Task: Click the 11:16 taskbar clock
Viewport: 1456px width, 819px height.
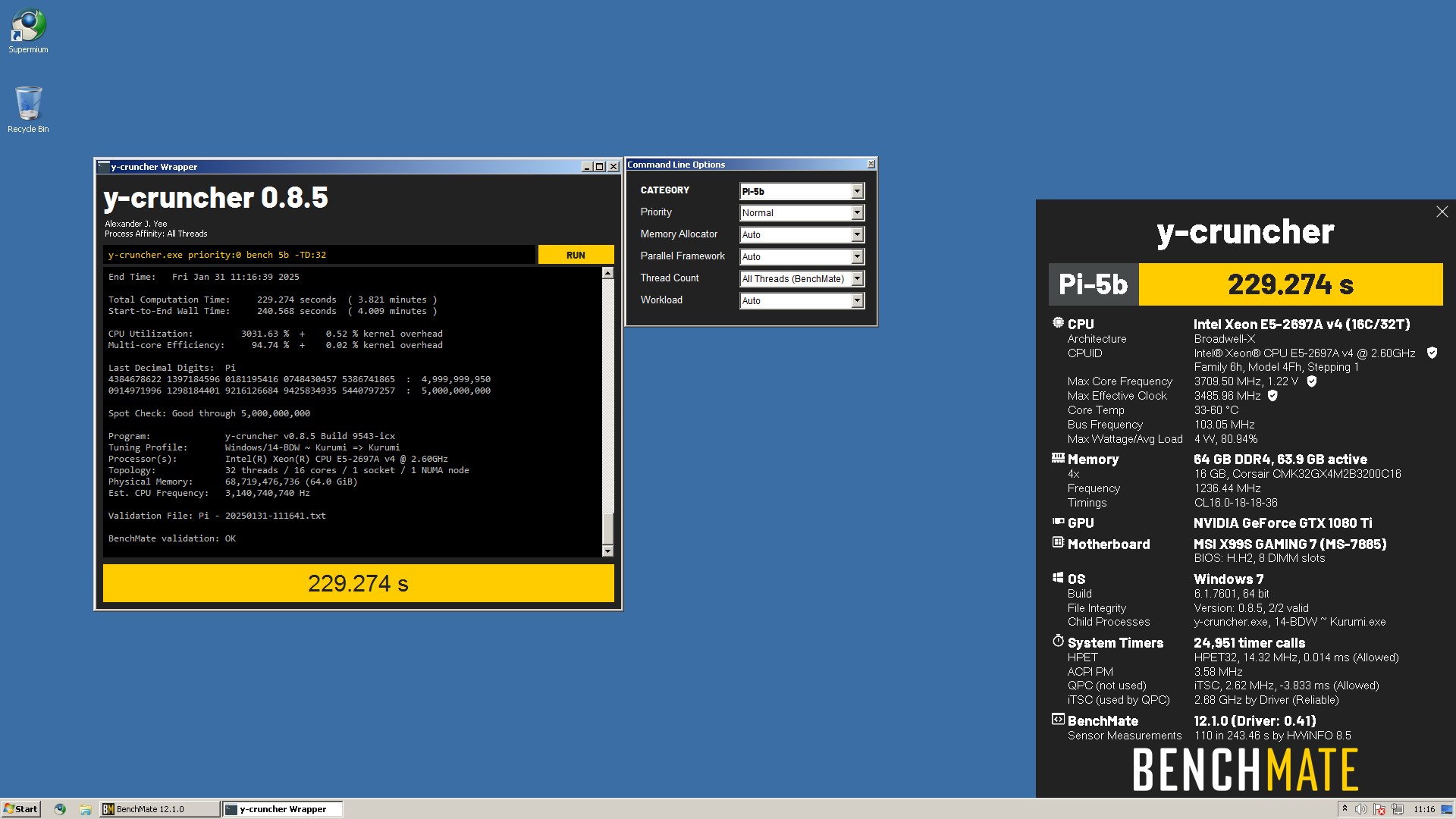Action: [1423, 809]
